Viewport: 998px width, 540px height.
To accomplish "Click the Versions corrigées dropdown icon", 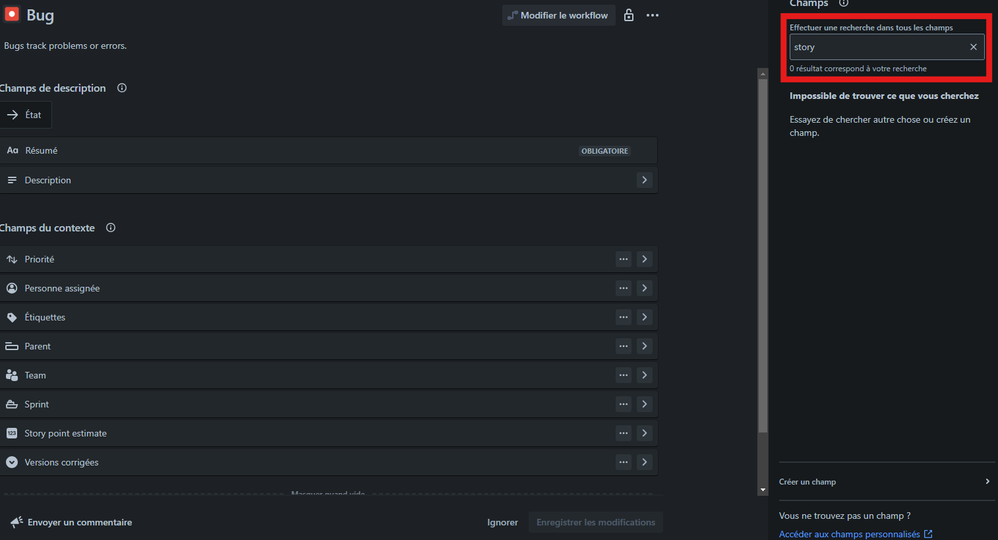I will click(x=11, y=462).
